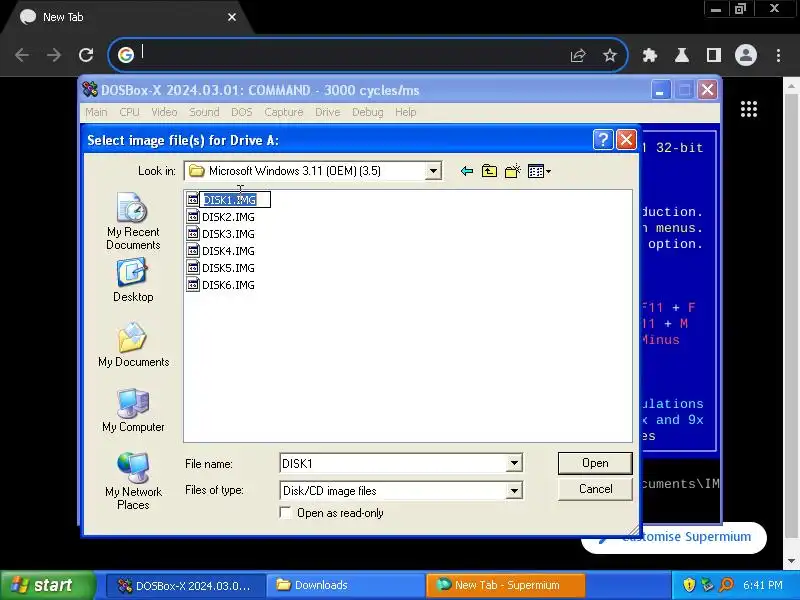Cancel the image file dialog
Viewport: 800px width, 600px height.
595,489
